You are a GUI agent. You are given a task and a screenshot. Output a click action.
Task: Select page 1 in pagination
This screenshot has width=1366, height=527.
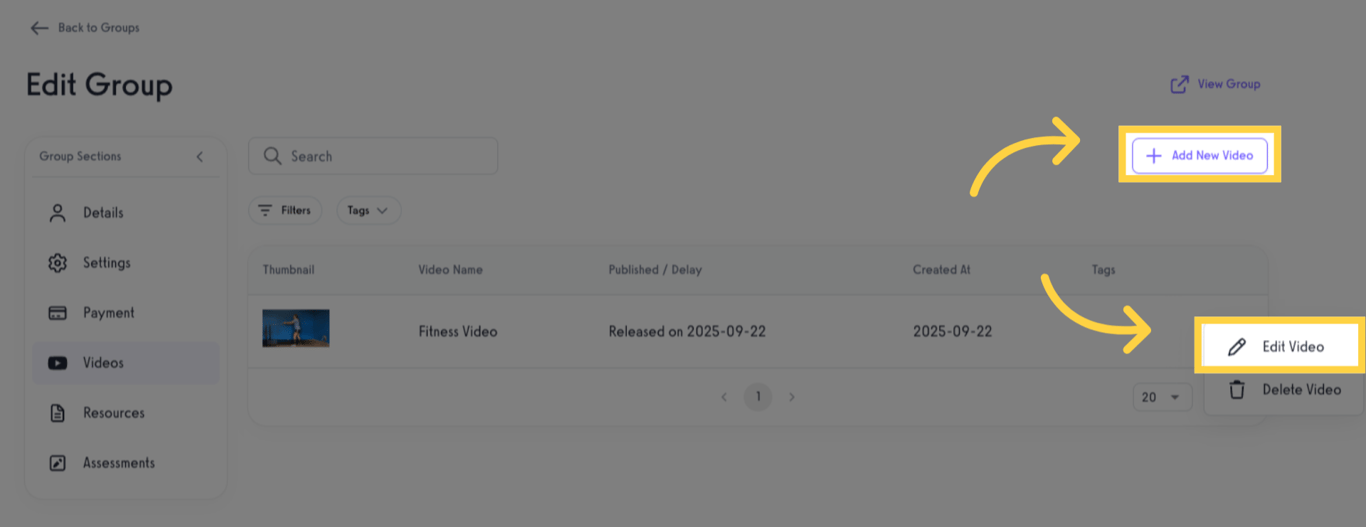coord(758,397)
